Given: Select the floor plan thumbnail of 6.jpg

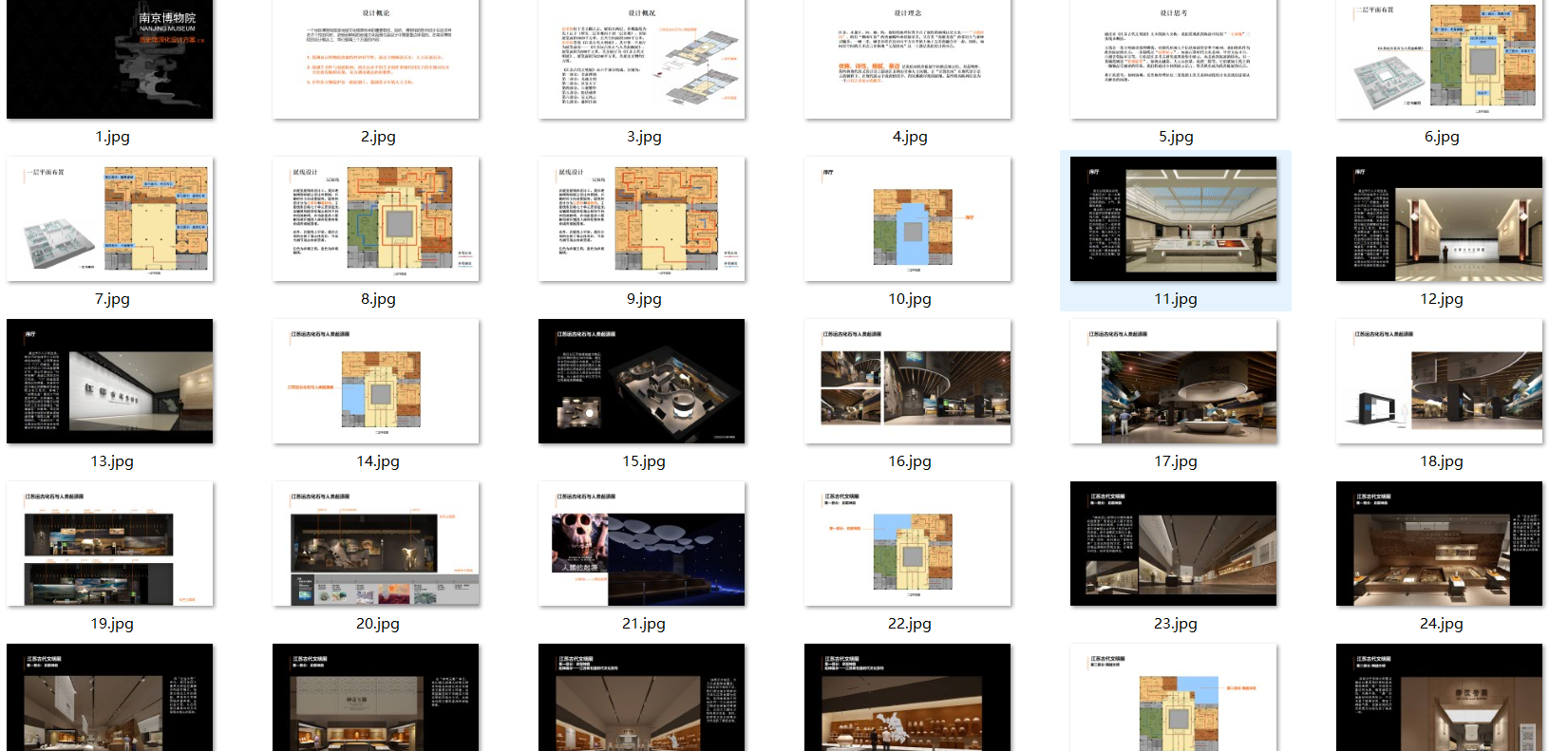Looking at the screenshot, I should click(x=1440, y=59).
